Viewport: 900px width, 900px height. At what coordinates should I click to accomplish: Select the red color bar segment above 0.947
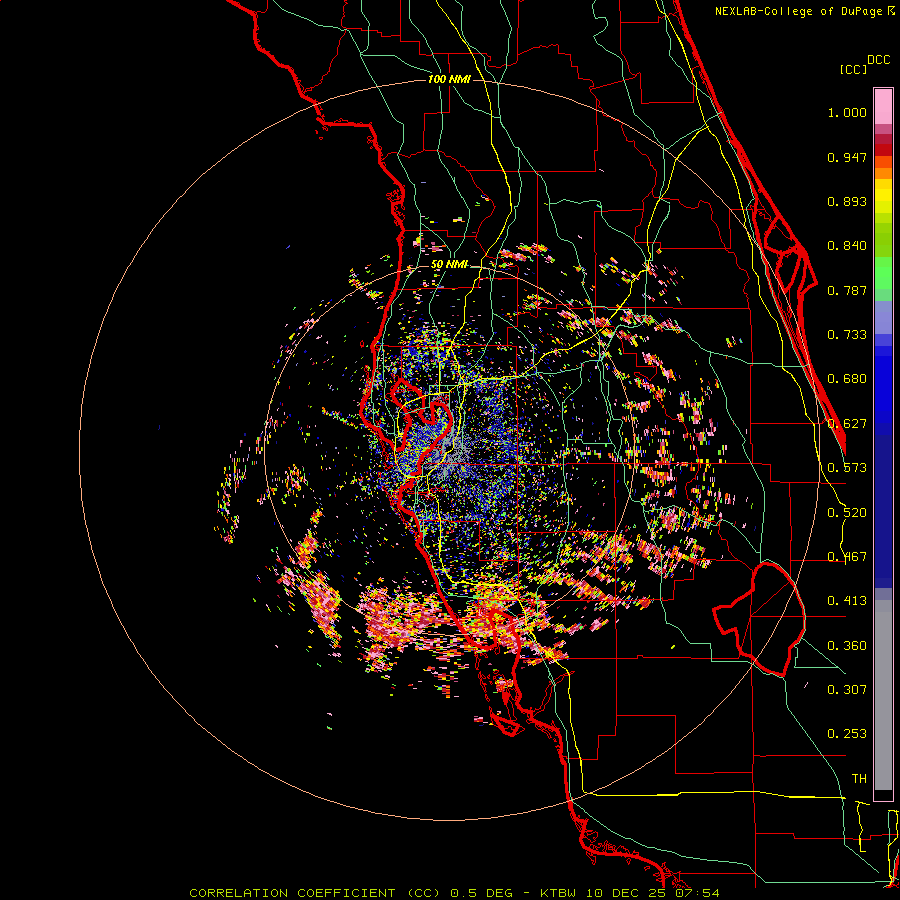pyautogui.click(x=883, y=150)
